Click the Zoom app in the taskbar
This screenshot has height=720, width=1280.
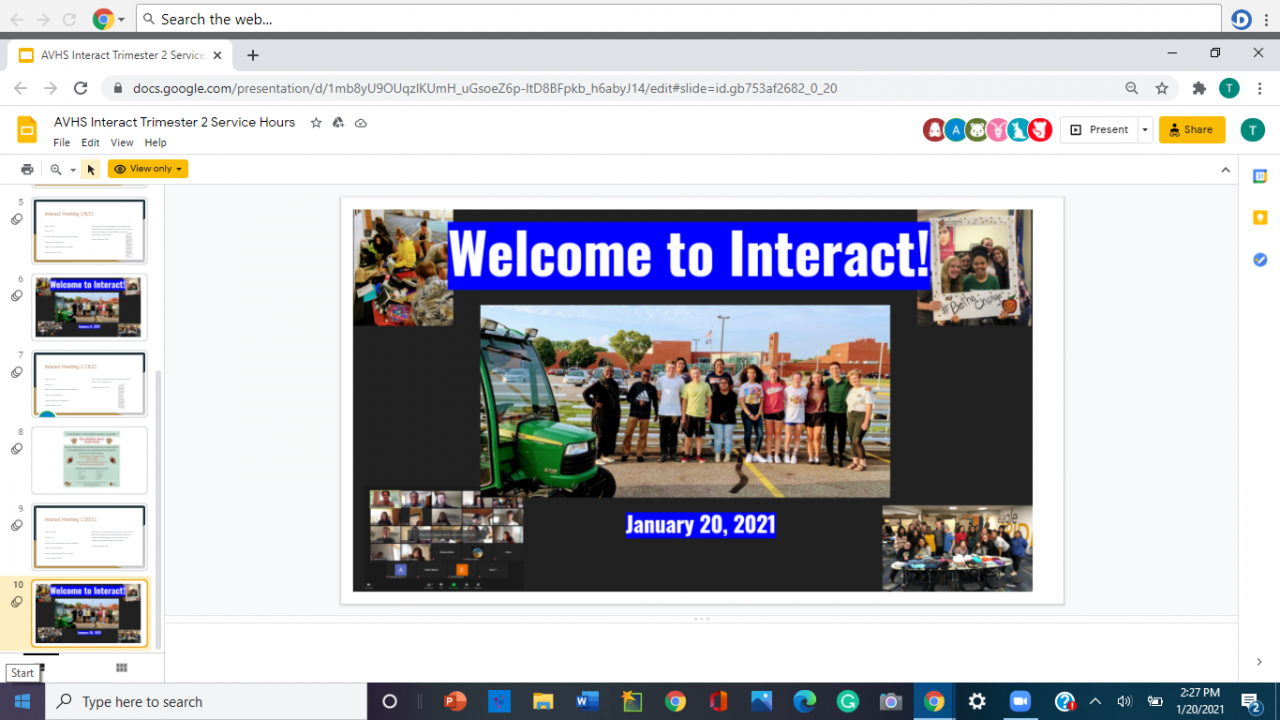pyautogui.click(x=1020, y=701)
